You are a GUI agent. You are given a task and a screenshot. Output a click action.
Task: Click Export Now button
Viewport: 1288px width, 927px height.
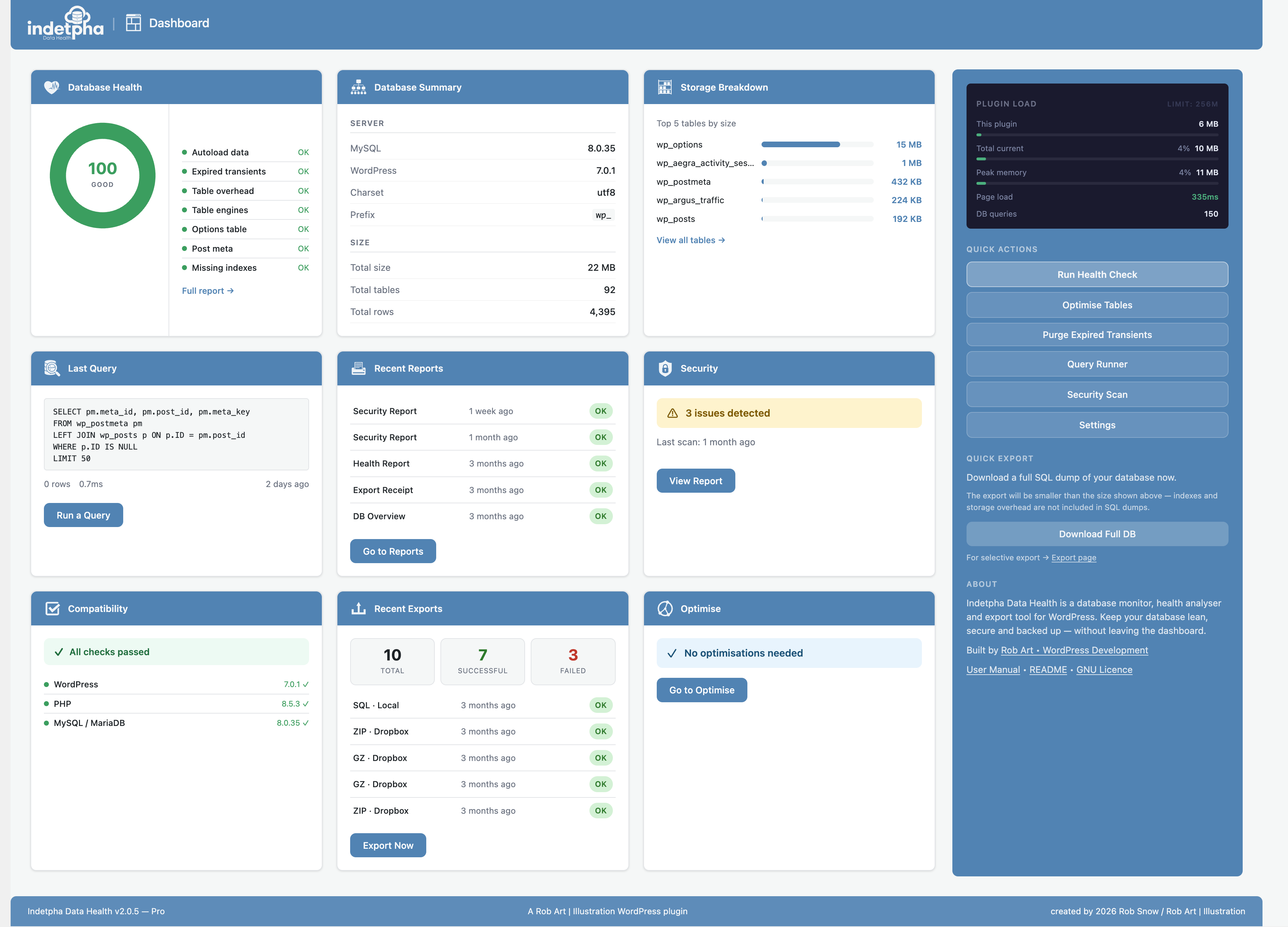tap(388, 846)
